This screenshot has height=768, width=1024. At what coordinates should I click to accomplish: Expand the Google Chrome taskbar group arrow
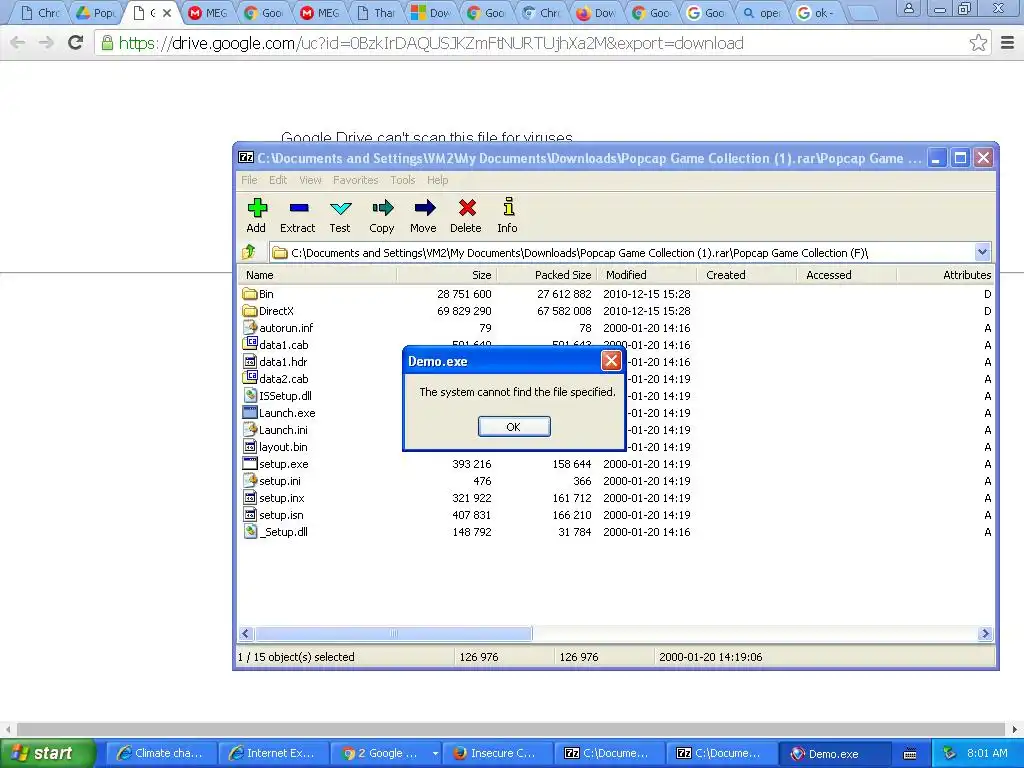435,754
